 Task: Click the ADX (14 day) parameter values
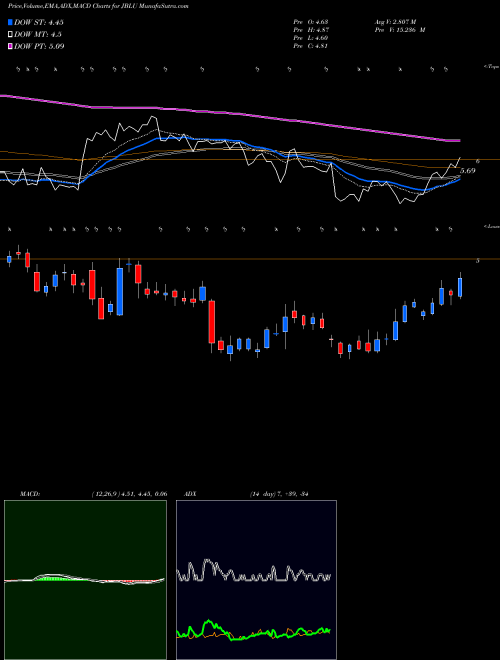(x=279, y=494)
